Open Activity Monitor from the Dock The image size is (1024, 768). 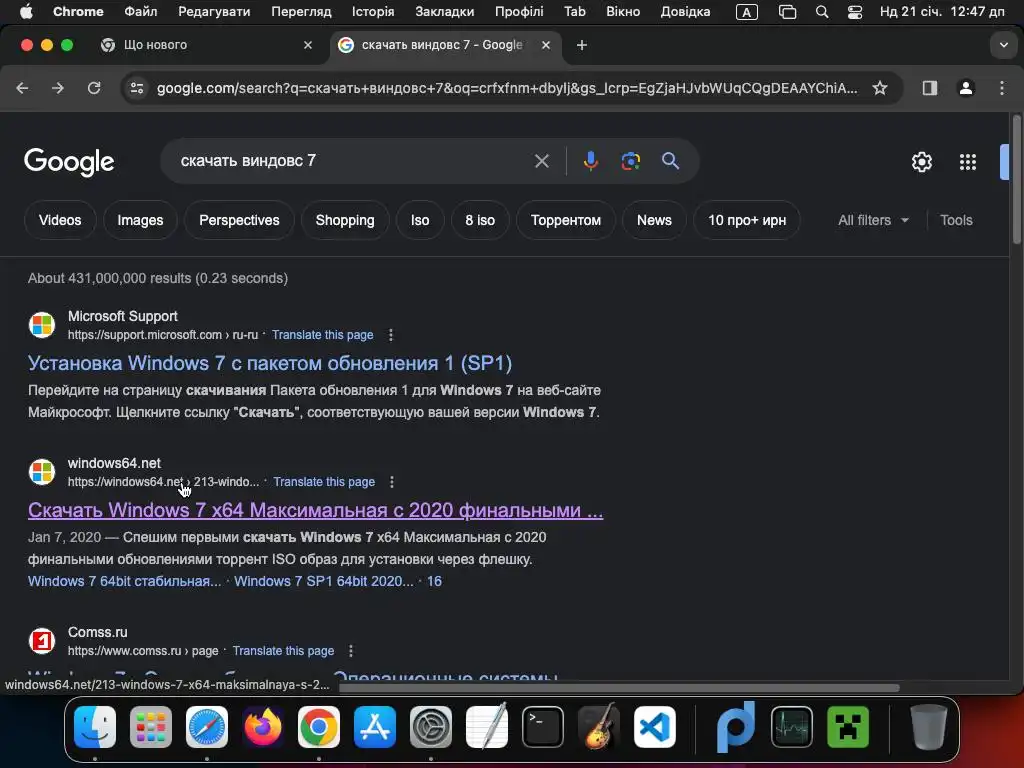click(792, 727)
